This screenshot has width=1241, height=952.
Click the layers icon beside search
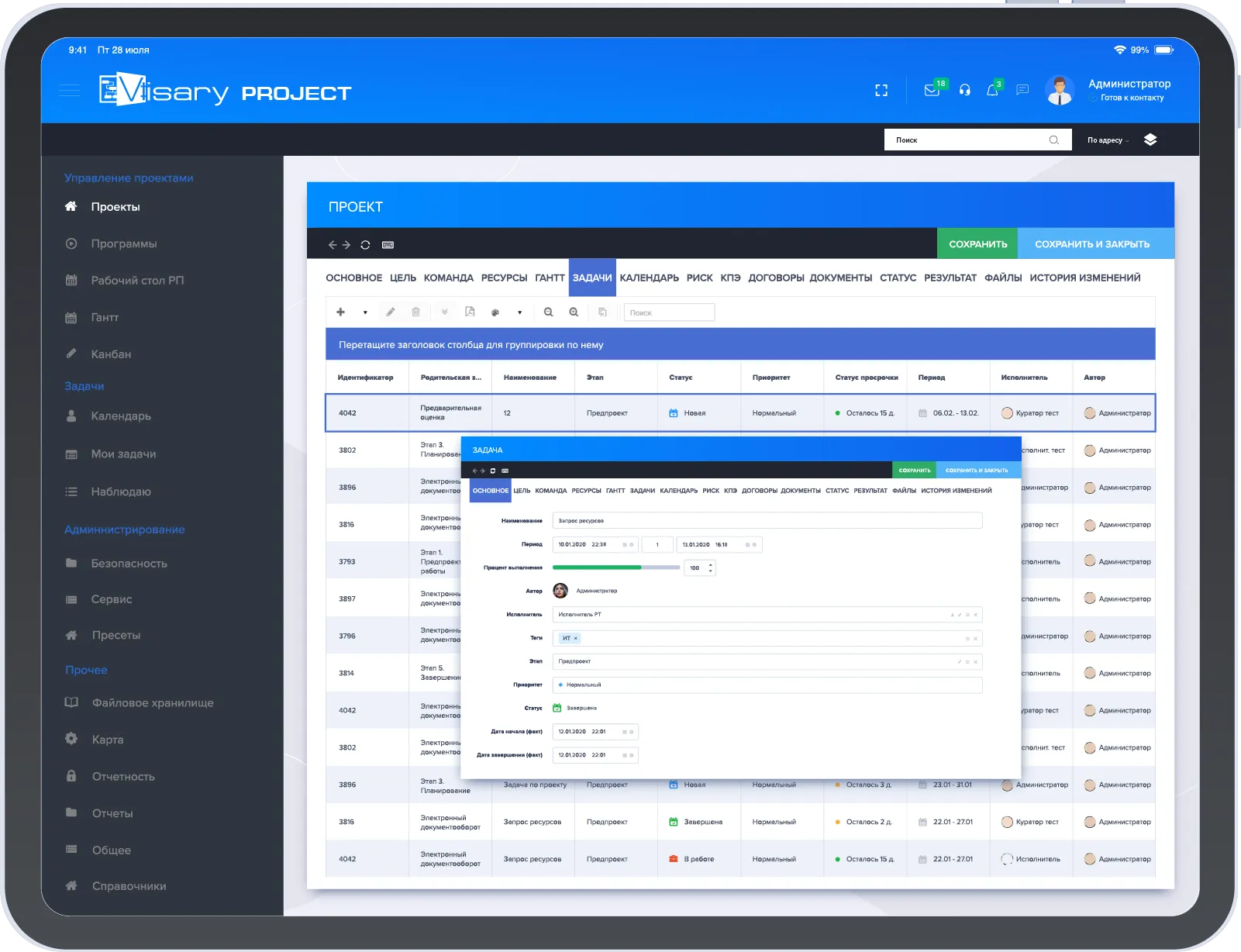coord(1150,140)
